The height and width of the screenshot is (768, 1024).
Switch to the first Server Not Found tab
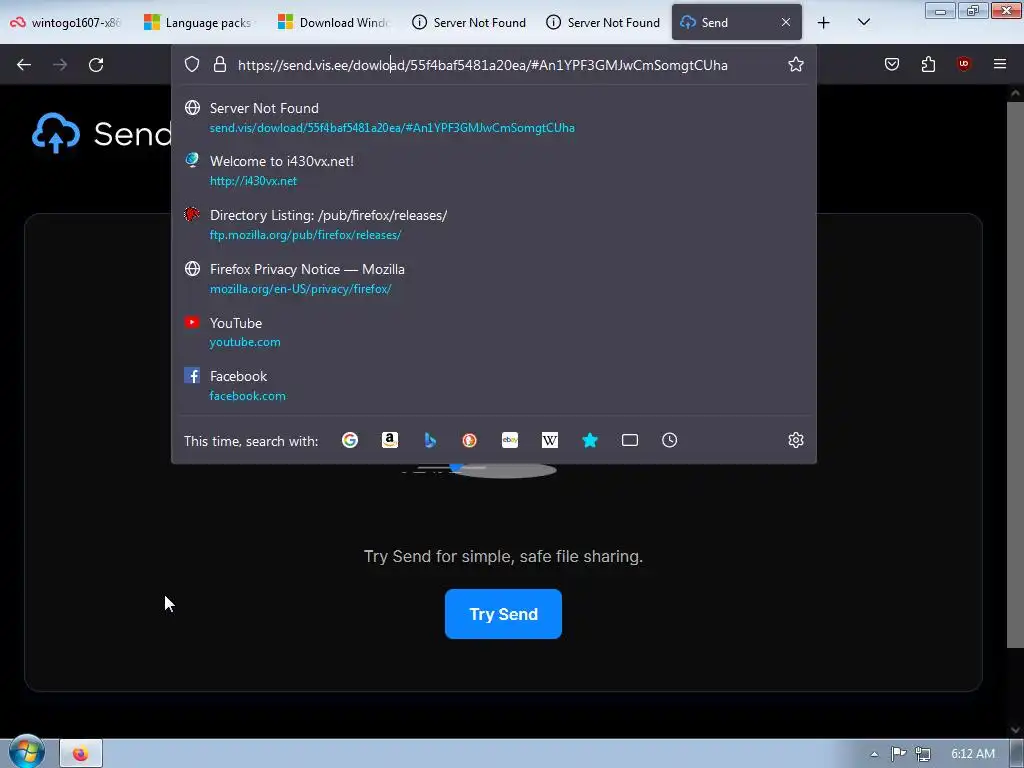tap(468, 22)
